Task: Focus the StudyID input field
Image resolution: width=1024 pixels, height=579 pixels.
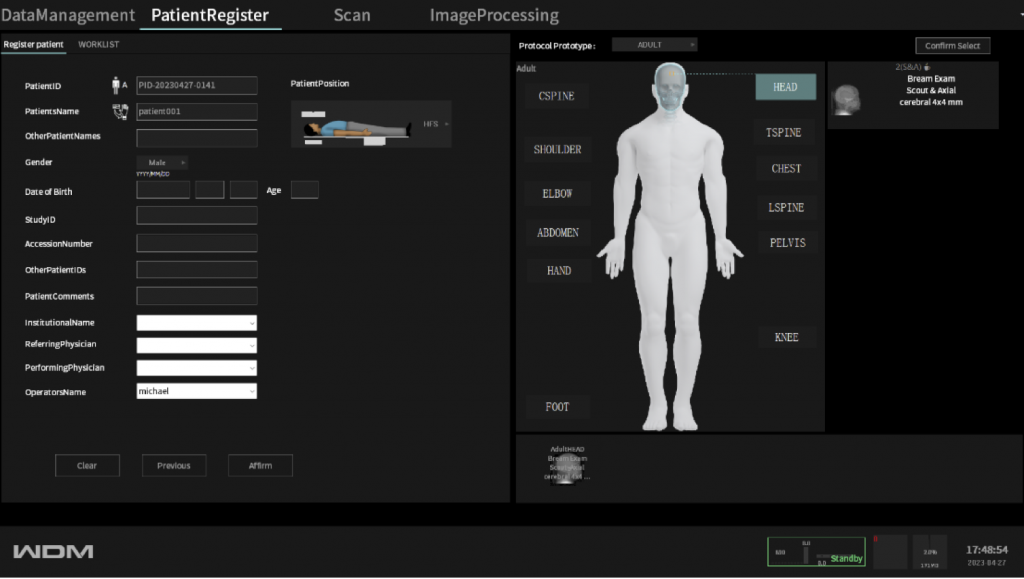Action: [x=197, y=216]
